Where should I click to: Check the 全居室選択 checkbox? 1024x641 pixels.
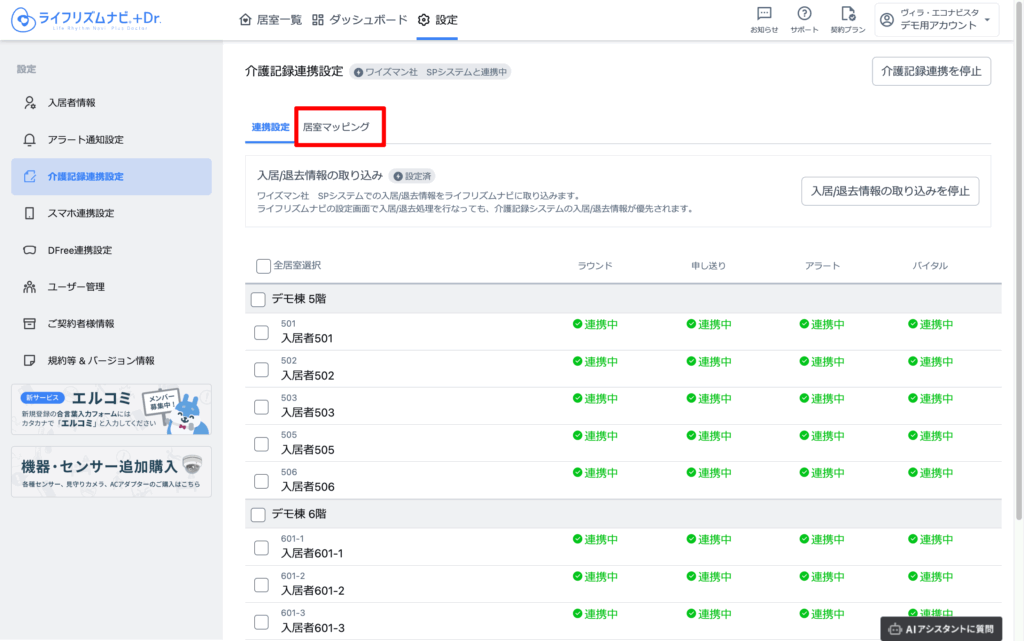(x=264, y=266)
